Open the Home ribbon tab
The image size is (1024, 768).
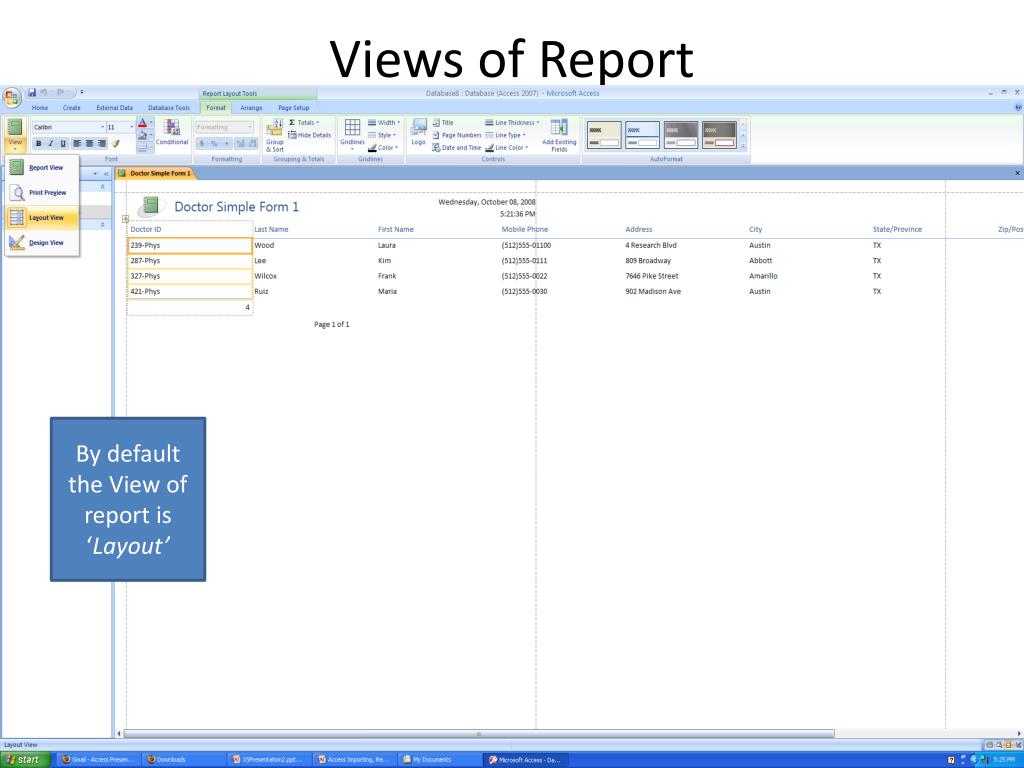click(40, 108)
